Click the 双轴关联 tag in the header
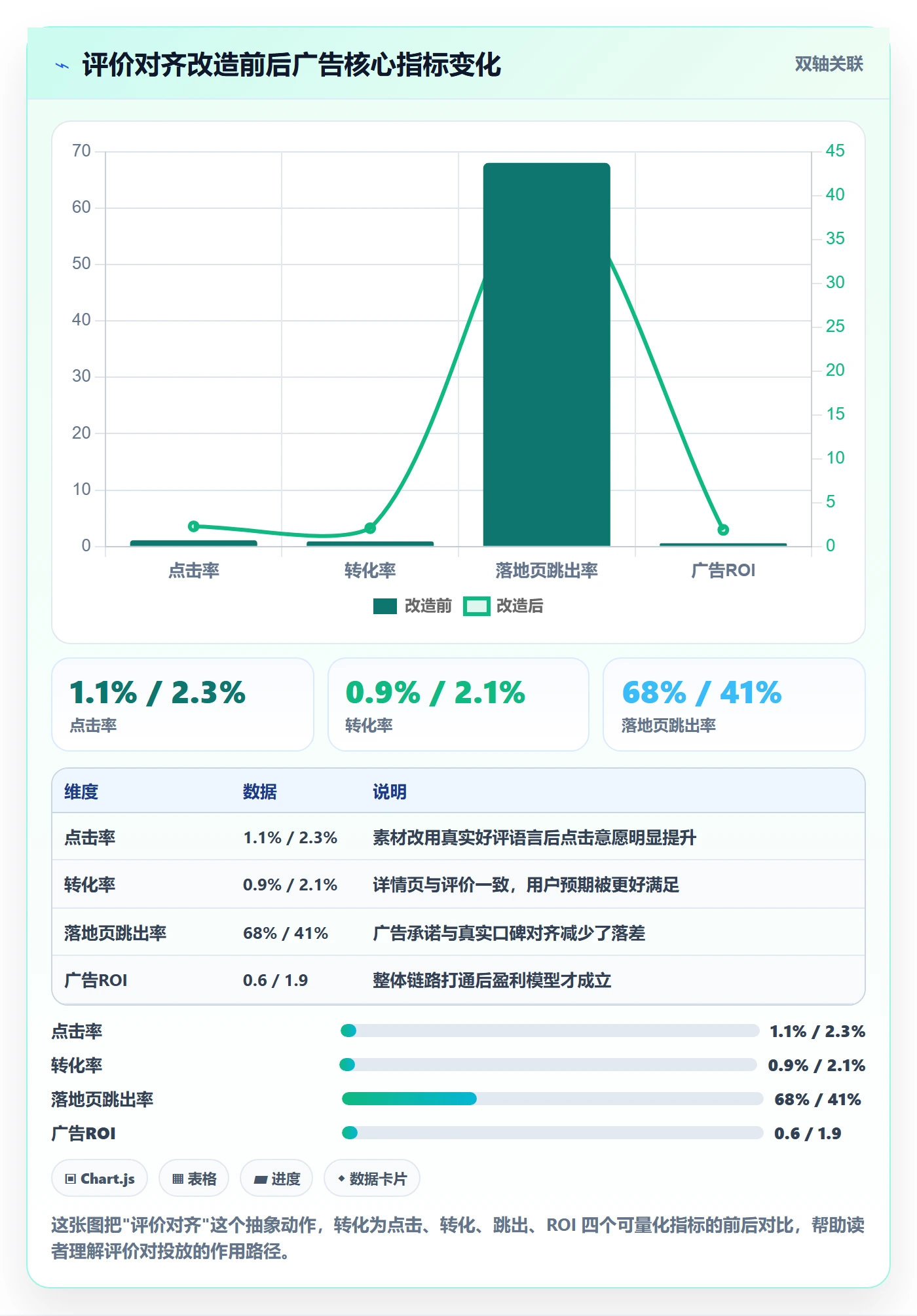 pos(829,64)
